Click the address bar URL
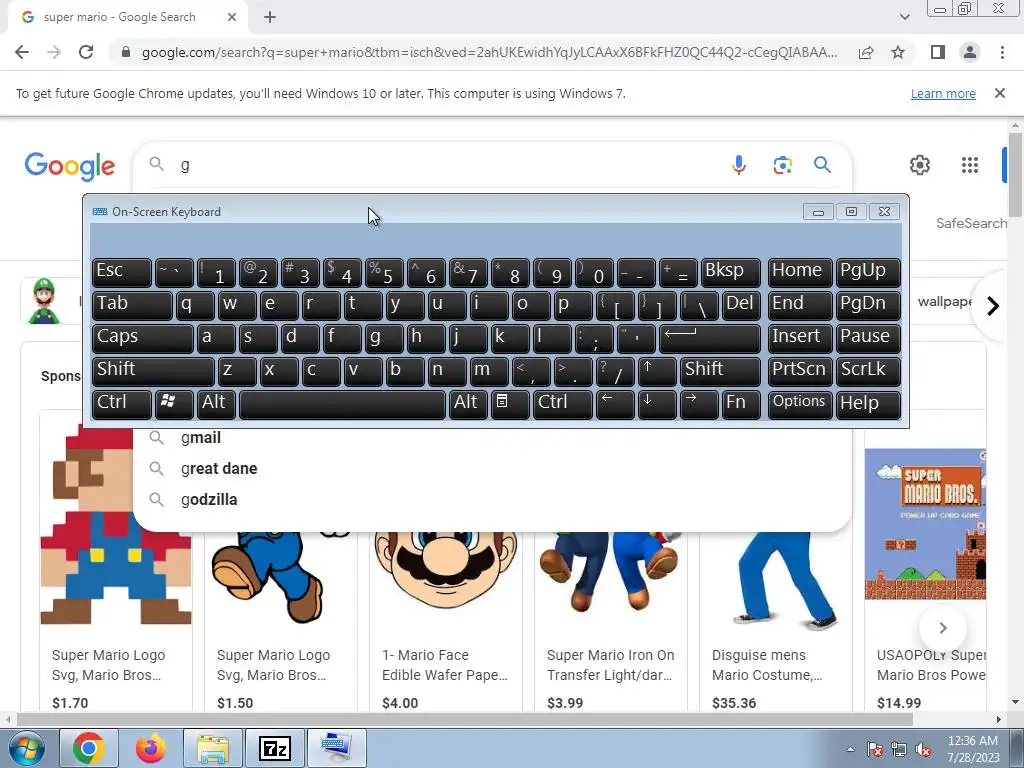The height and width of the screenshot is (768, 1024). tap(489, 52)
